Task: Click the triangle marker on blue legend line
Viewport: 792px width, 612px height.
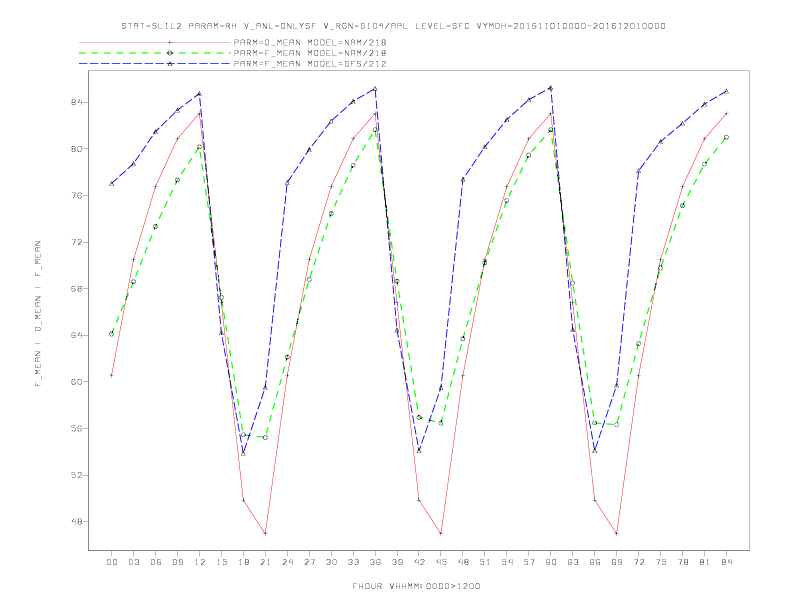Action: click(x=170, y=64)
